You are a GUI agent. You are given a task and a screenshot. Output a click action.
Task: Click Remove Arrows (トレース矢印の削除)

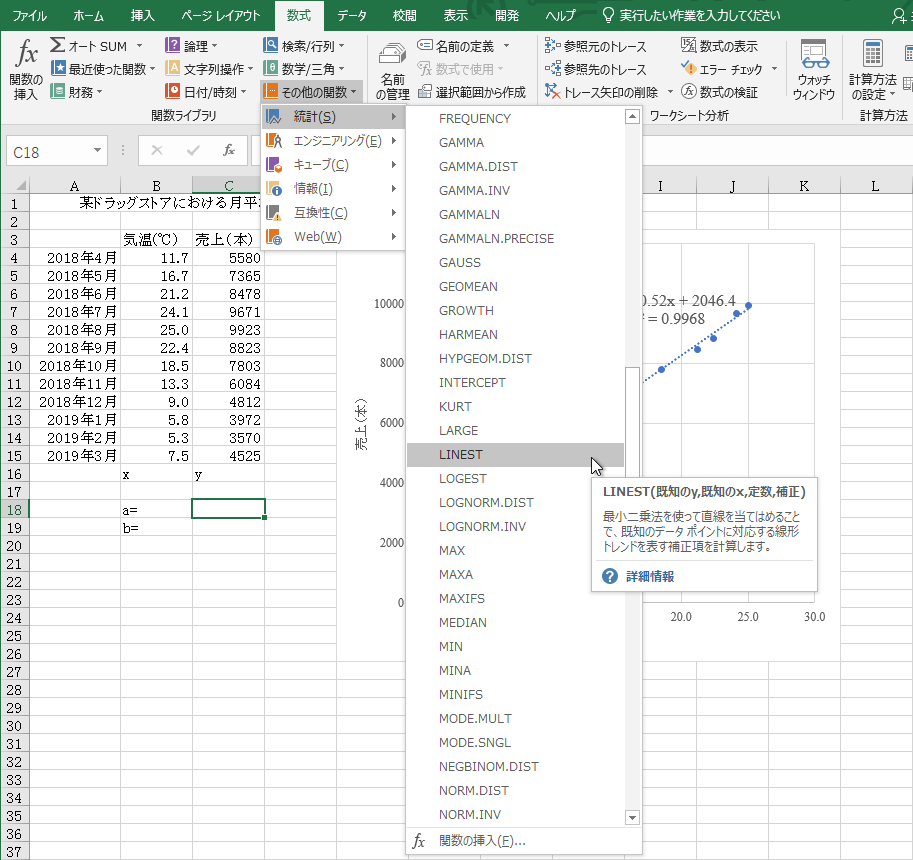coord(602,92)
